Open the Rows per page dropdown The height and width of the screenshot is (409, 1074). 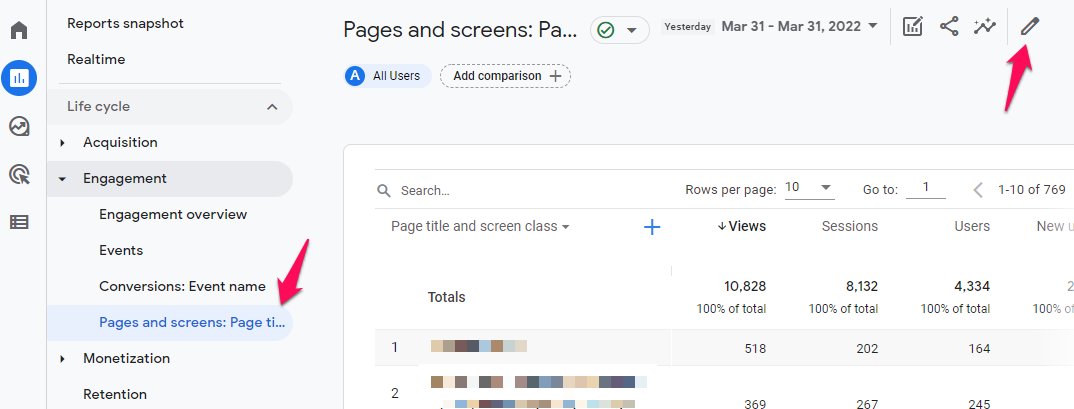[x=810, y=188]
